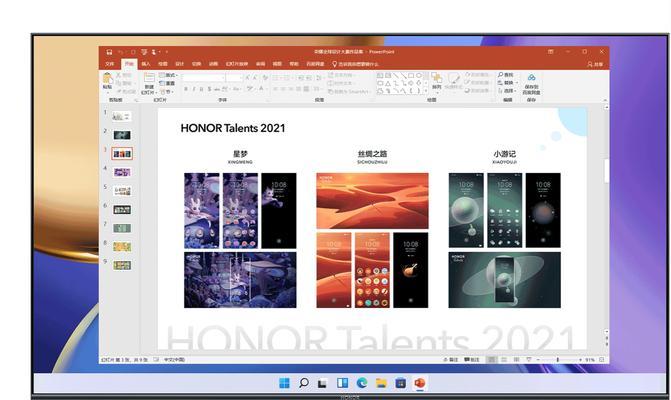Click the HONOR Talents 2021 slide title
Image resolution: width=671 pixels, height=400 pixels.
click(x=233, y=128)
